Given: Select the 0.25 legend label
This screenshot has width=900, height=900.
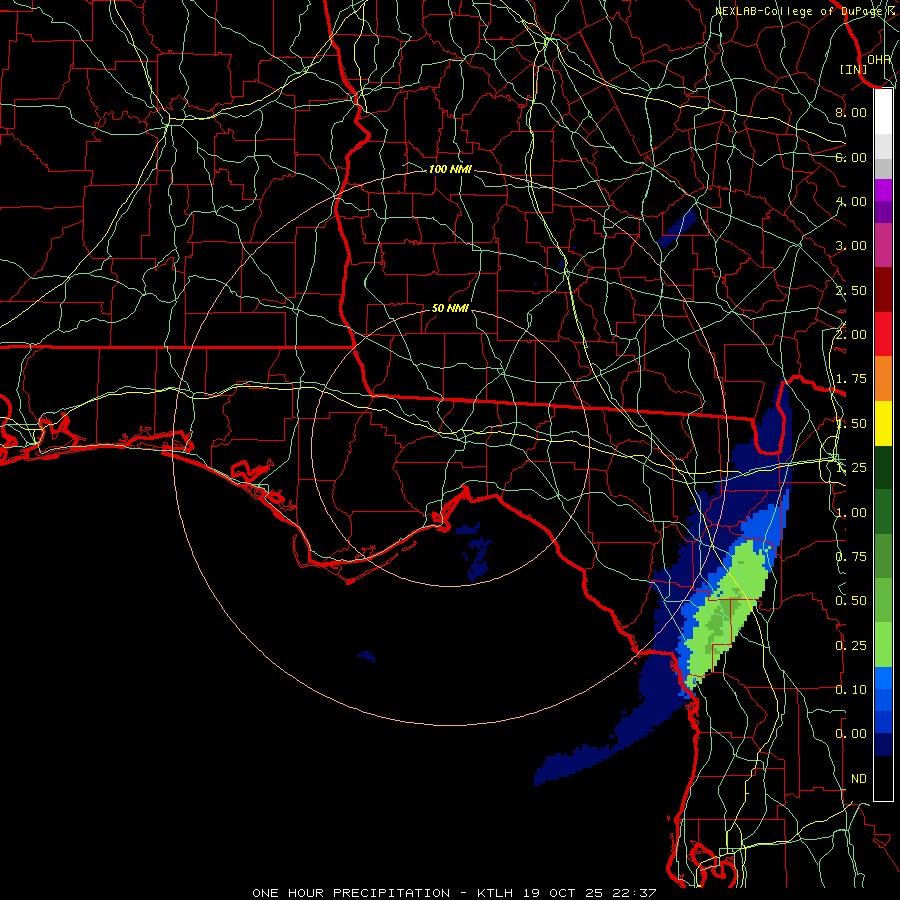Looking at the screenshot, I should pyautogui.click(x=851, y=646).
